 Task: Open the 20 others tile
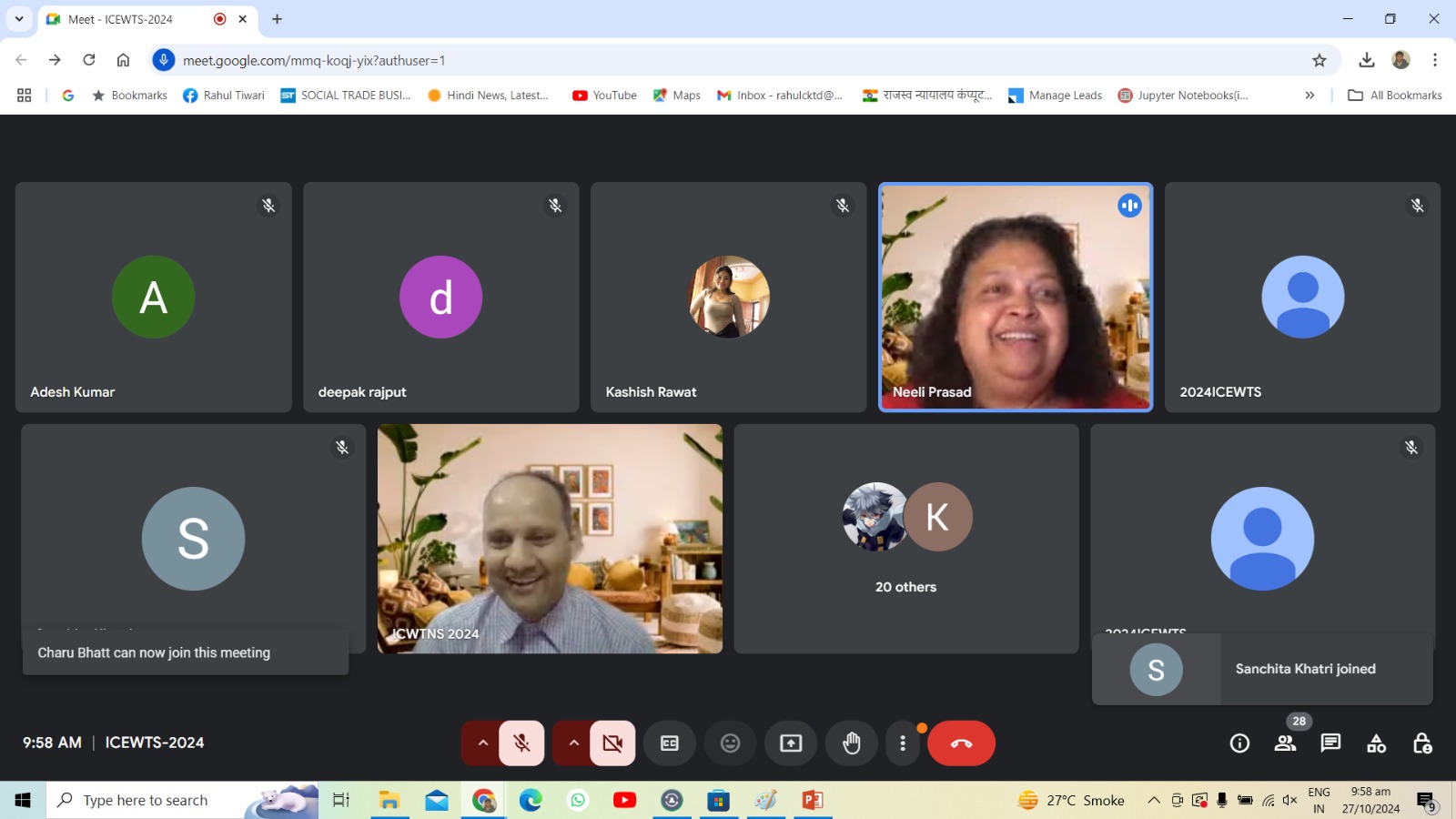tap(906, 539)
